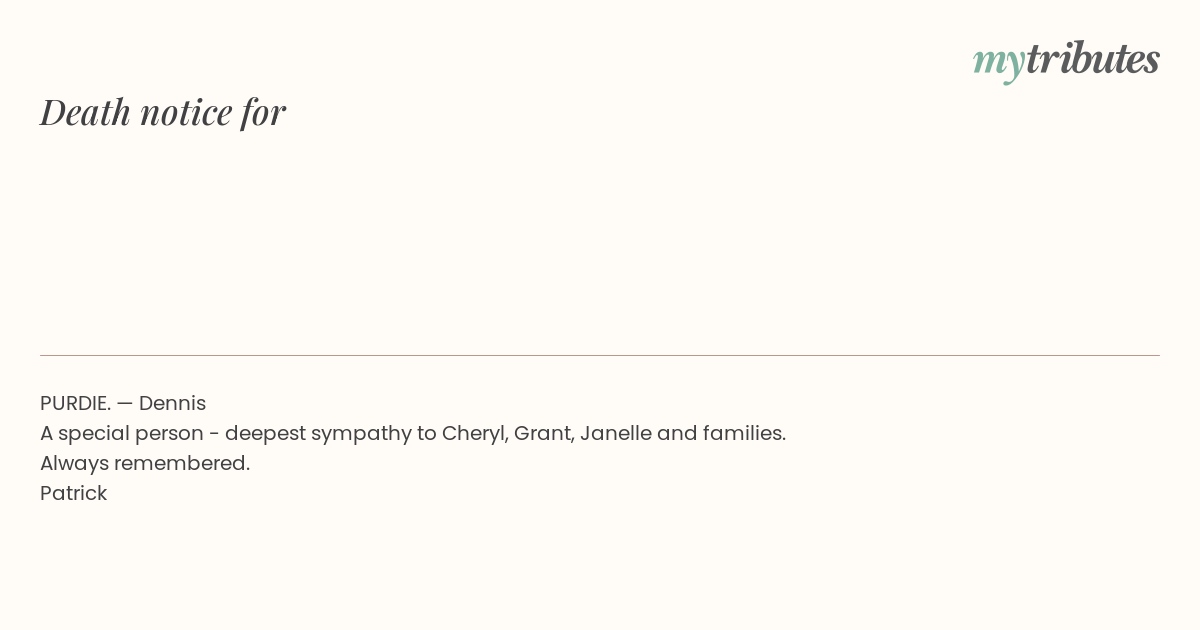Click the grey 'tributes' part of logo

[1093, 58]
